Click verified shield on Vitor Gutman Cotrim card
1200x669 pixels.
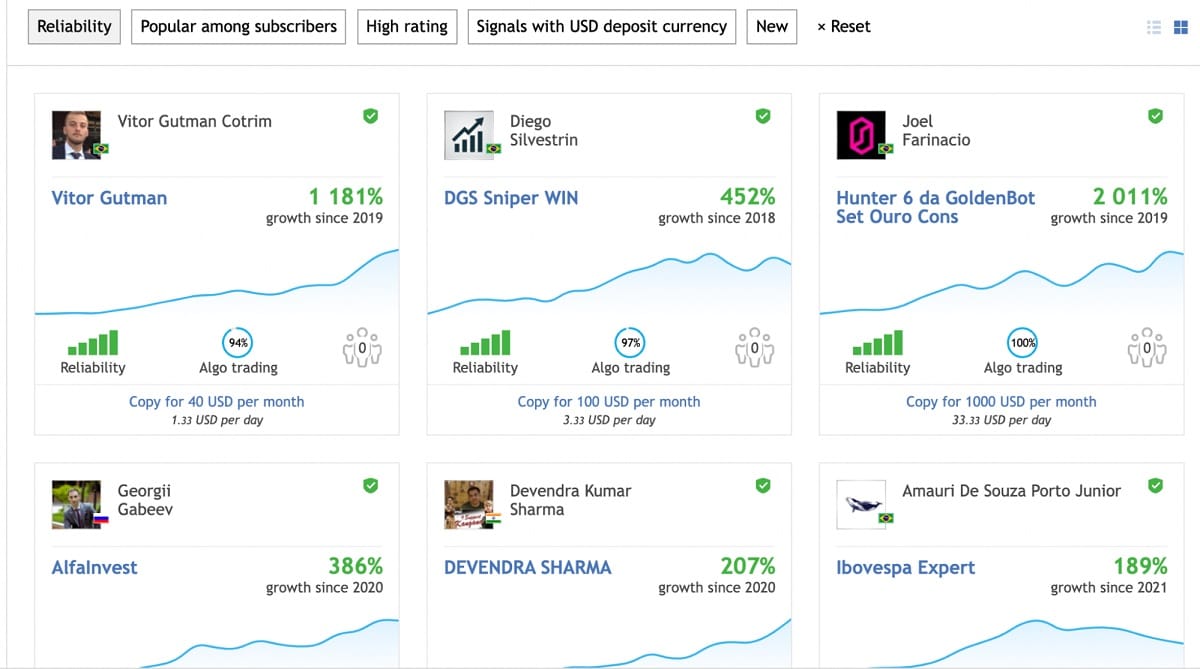tap(370, 117)
